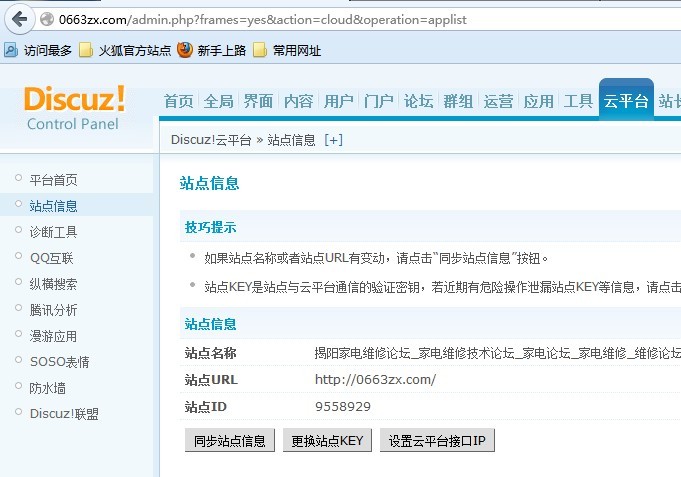Open the 用户 top menu
Screen dimensions: 681x477
338,101
